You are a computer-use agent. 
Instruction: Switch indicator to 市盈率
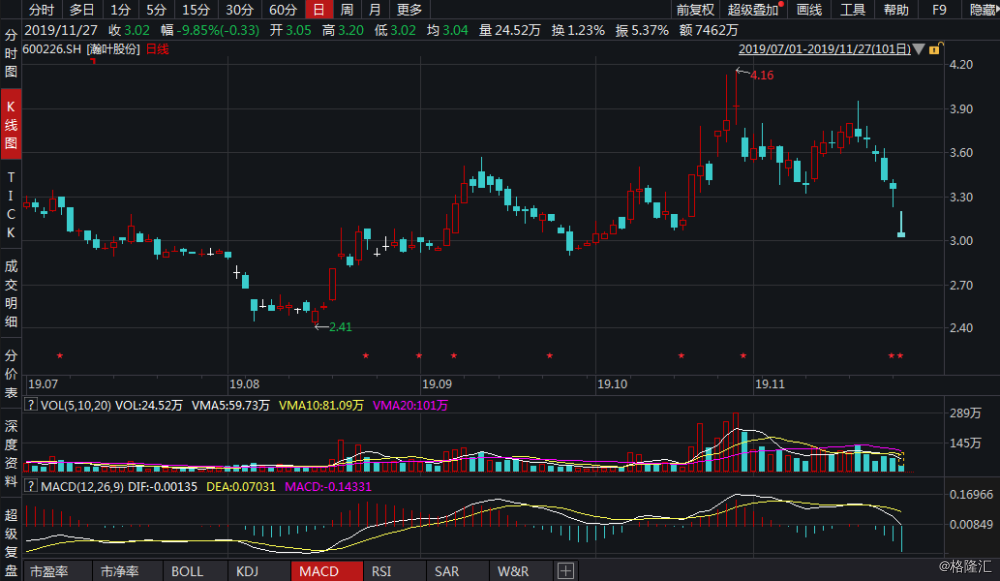pyautogui.click(x=49, y=571)
